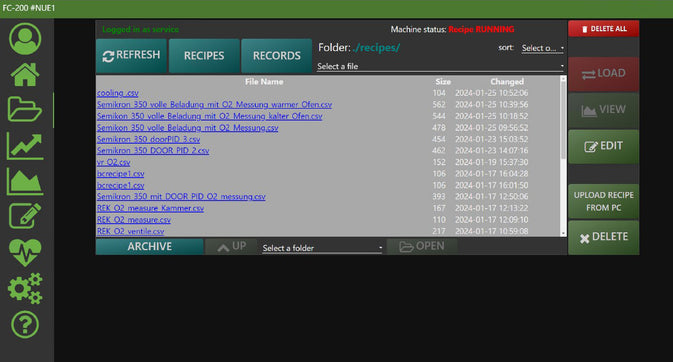This screenshot has width=673, height=362.
Task: Open the heartbeat health monitor icon
Action: 25,252
